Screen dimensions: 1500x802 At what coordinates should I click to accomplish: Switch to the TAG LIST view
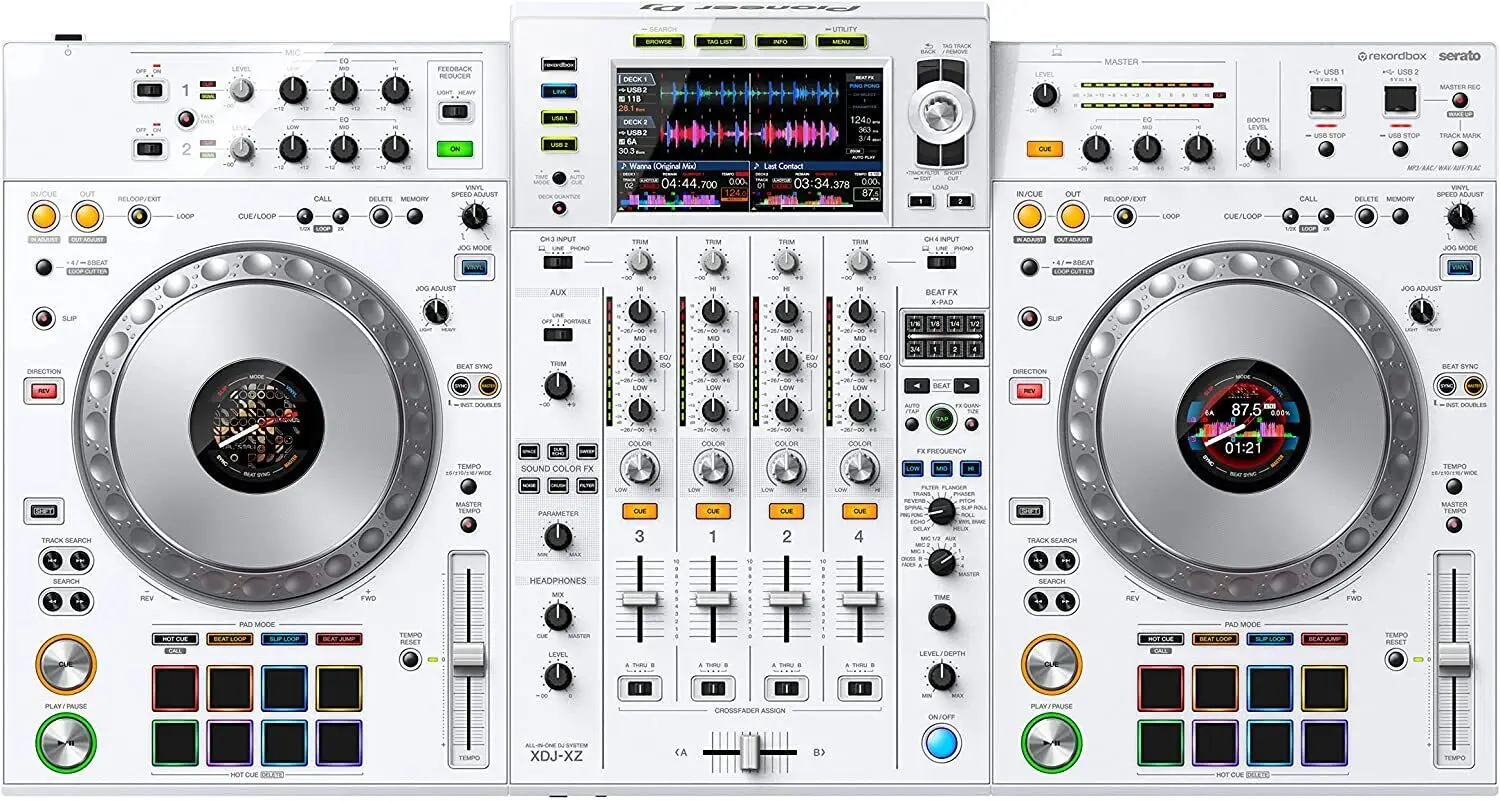719,41
